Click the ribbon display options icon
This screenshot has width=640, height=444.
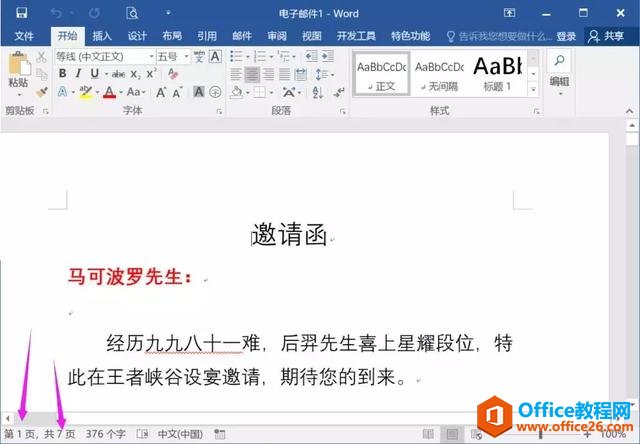(509, 13)
